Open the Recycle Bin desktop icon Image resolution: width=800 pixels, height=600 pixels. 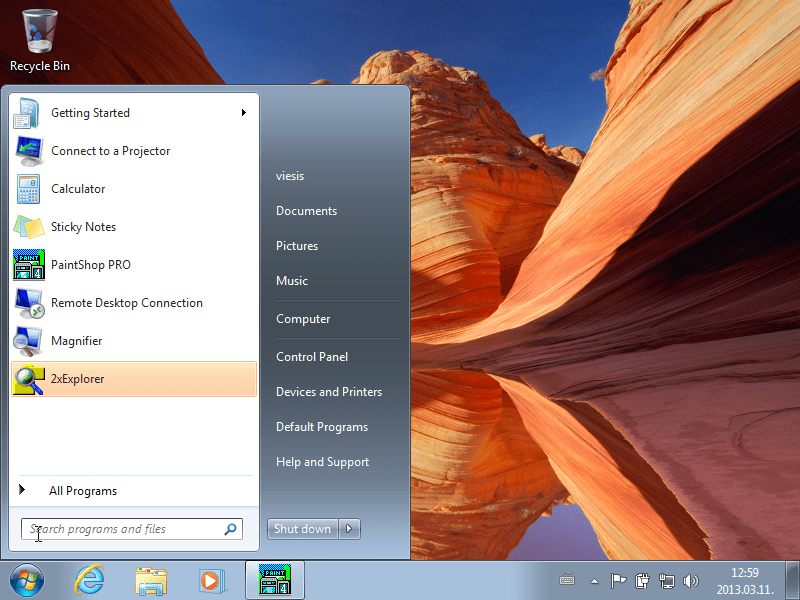[40, 41]
